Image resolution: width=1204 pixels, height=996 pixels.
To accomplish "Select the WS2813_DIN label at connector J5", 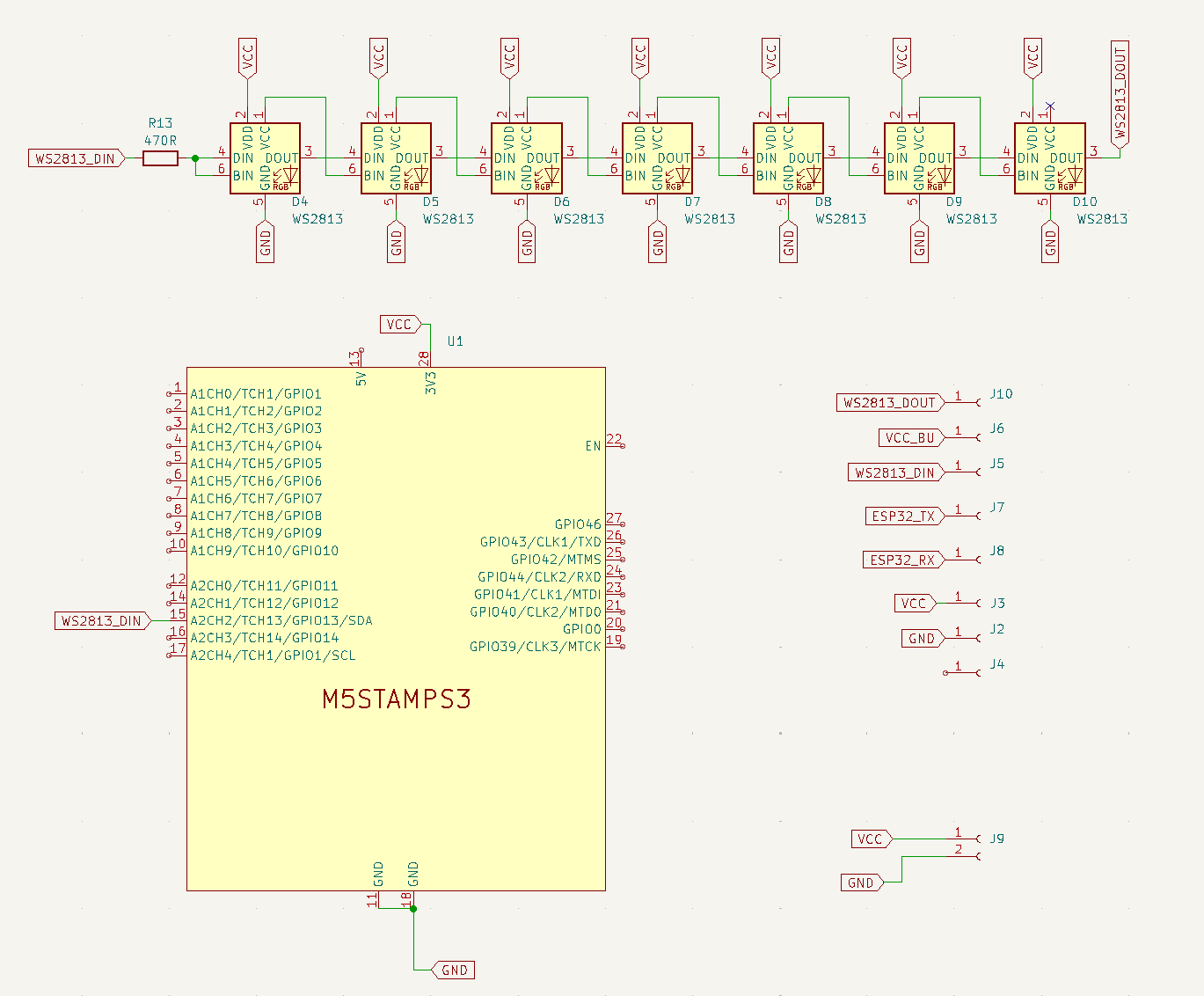I will pos(896,472).
